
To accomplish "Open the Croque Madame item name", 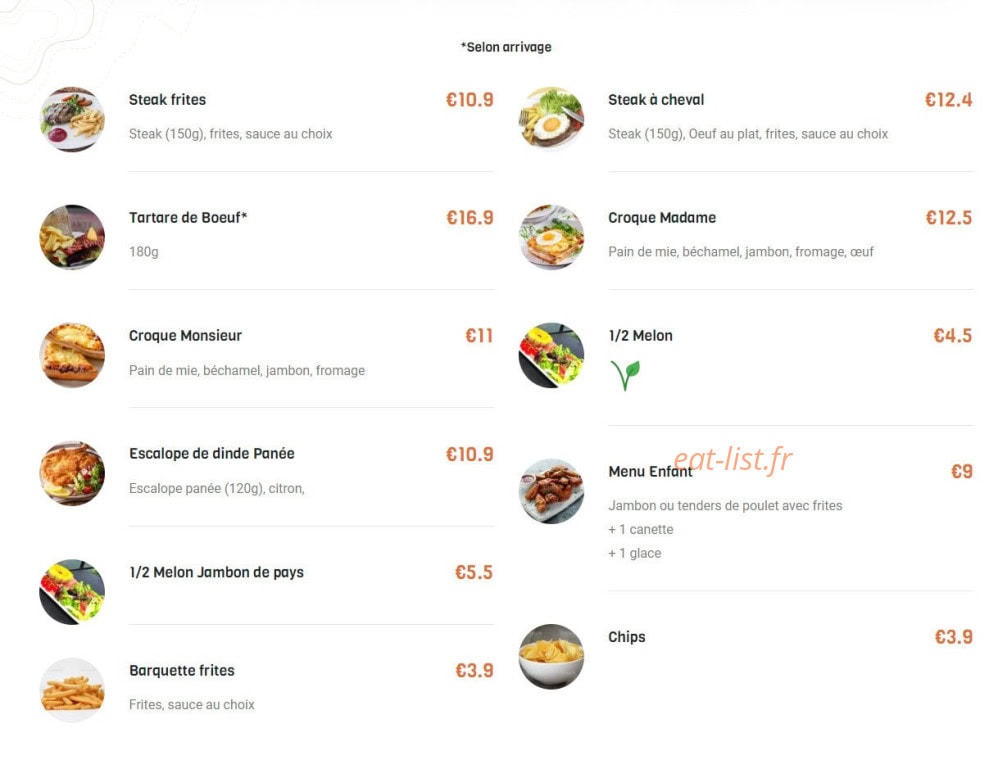I will [x=662, y=218].
